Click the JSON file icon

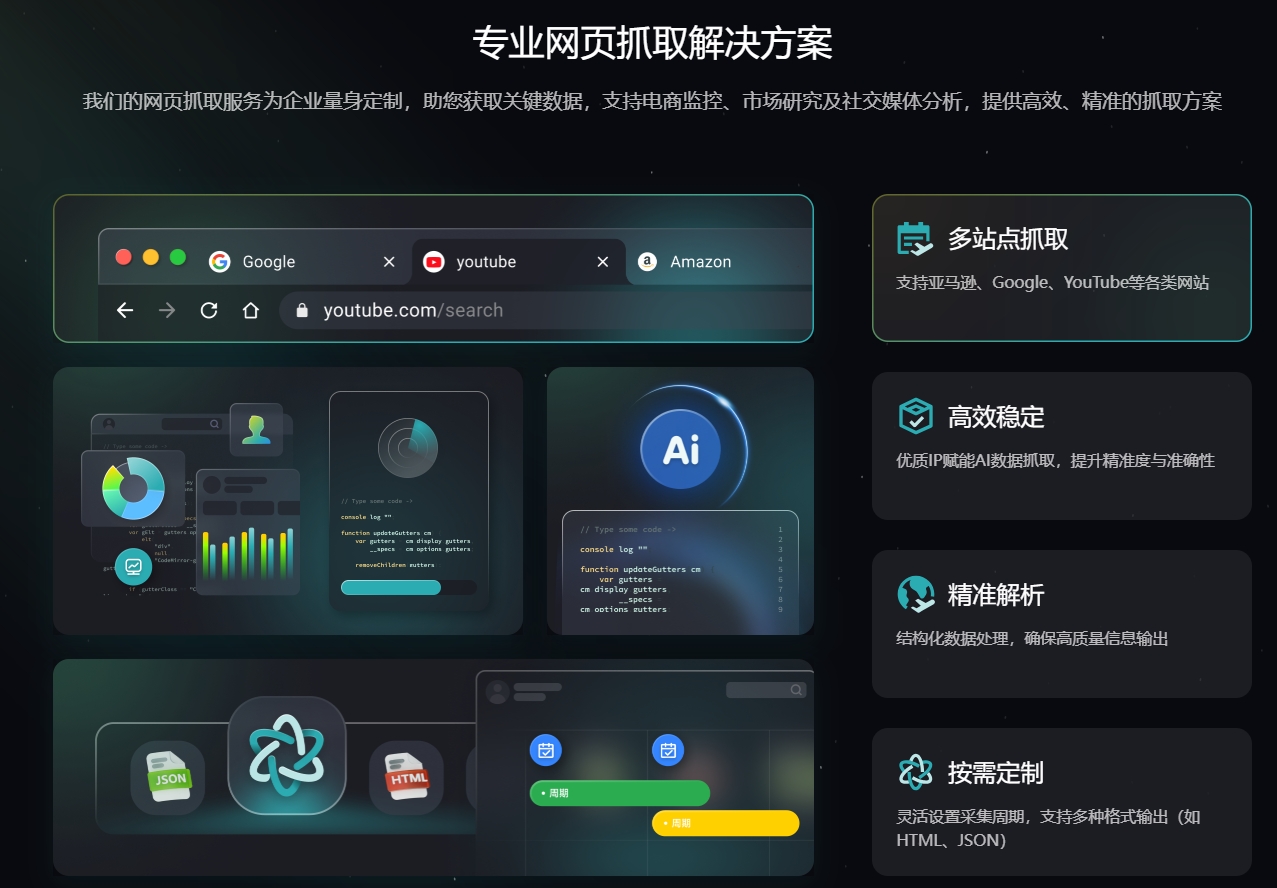[x=168, y=777]
